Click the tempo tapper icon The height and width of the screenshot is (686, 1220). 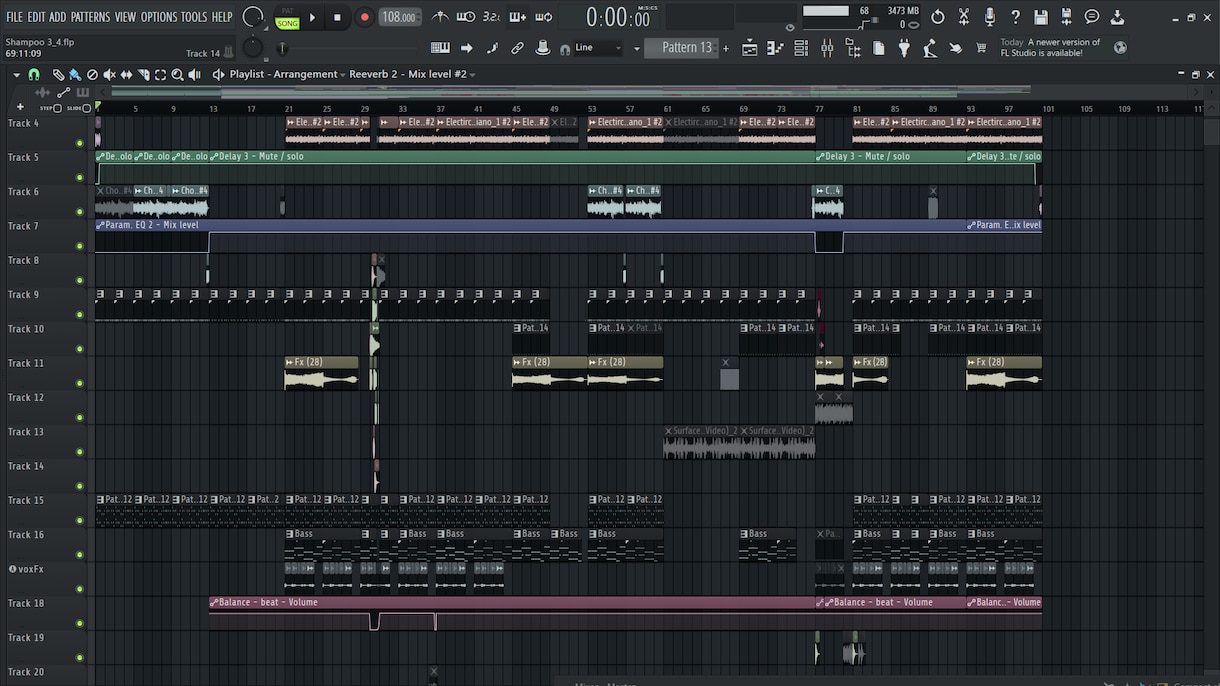tap(929, 48)
